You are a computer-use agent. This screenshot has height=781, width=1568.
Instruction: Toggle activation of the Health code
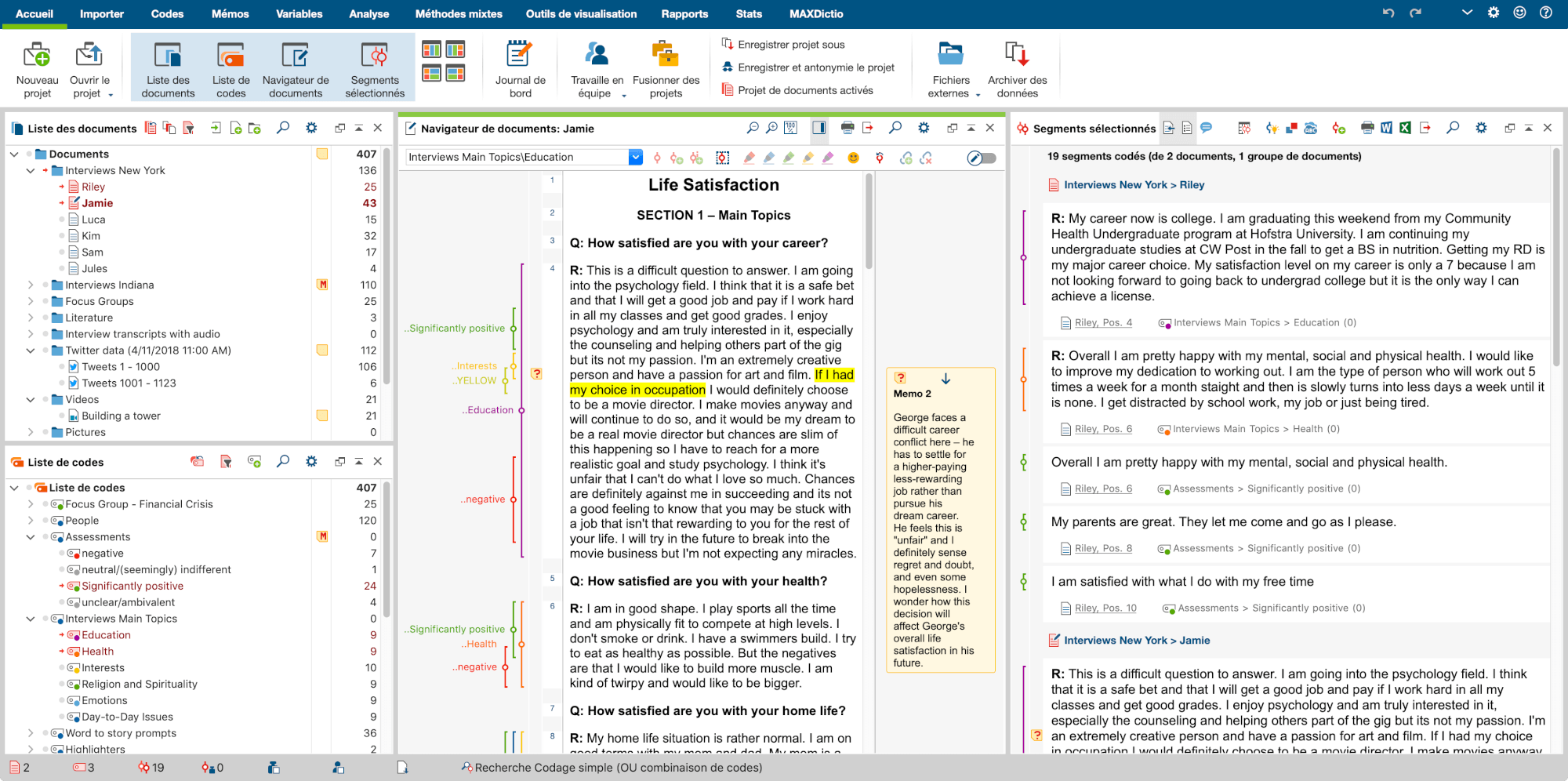click(62, 651)
